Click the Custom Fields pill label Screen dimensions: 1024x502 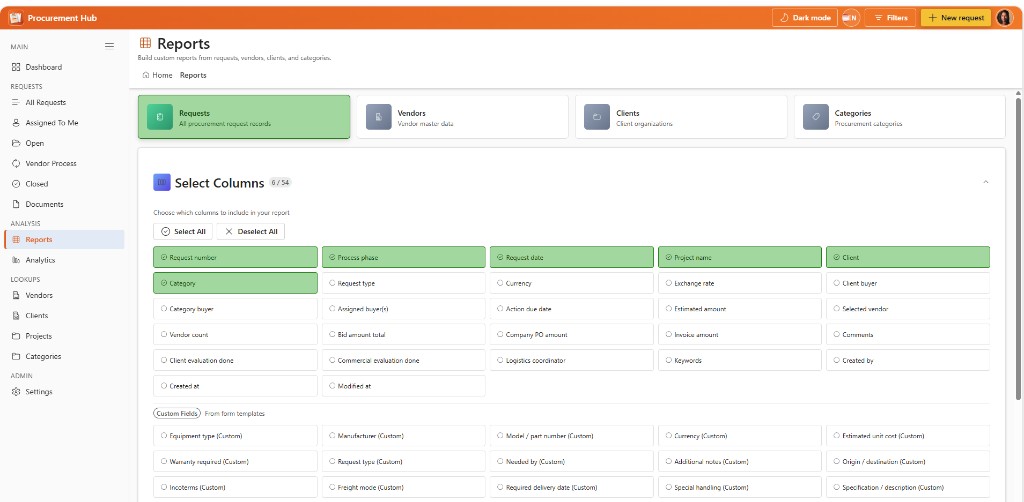(177, 414)
